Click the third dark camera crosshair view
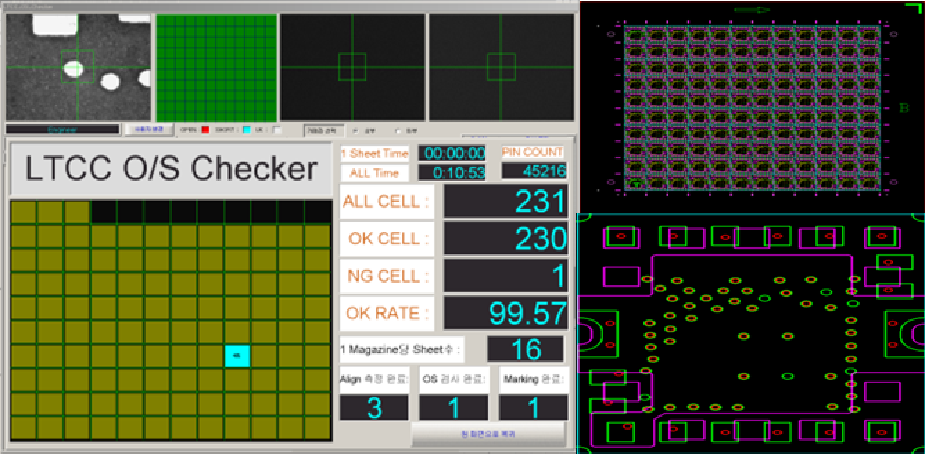 [x=352, y=67]
